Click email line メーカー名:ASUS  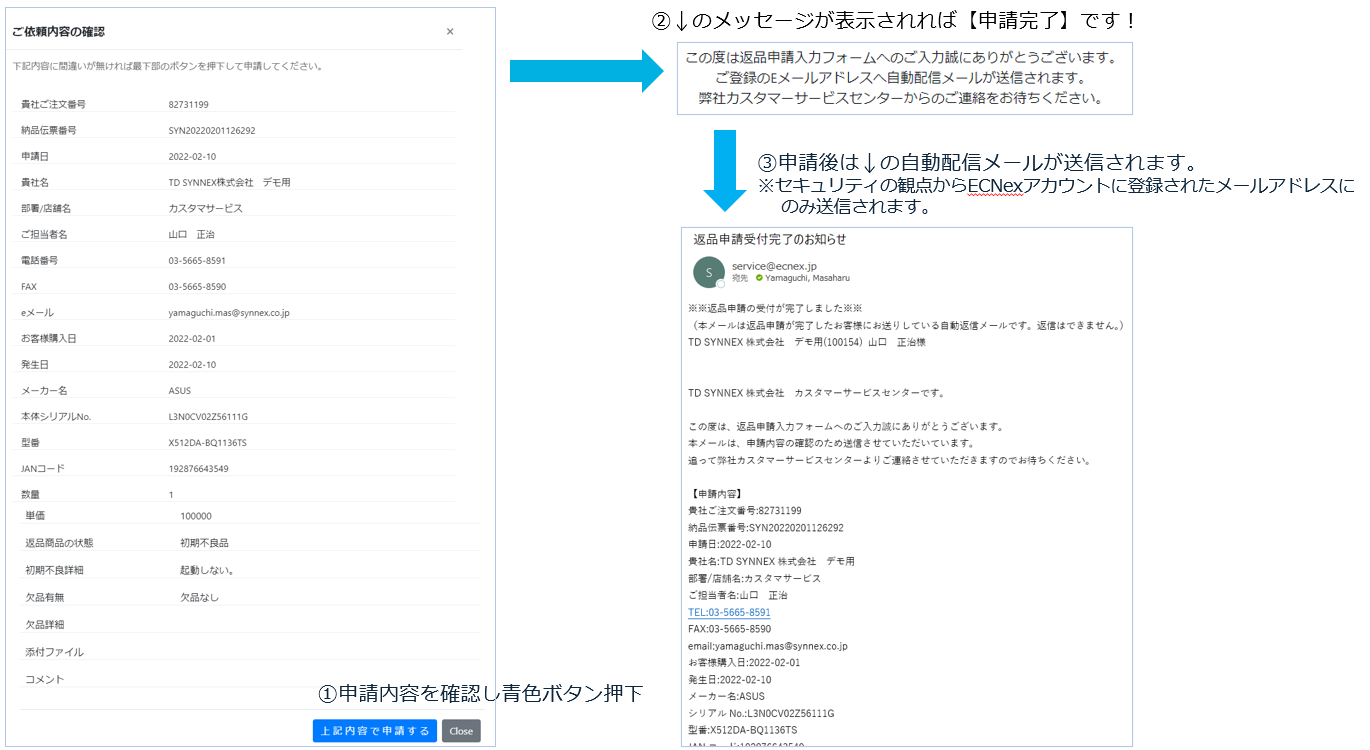(726, 696)
